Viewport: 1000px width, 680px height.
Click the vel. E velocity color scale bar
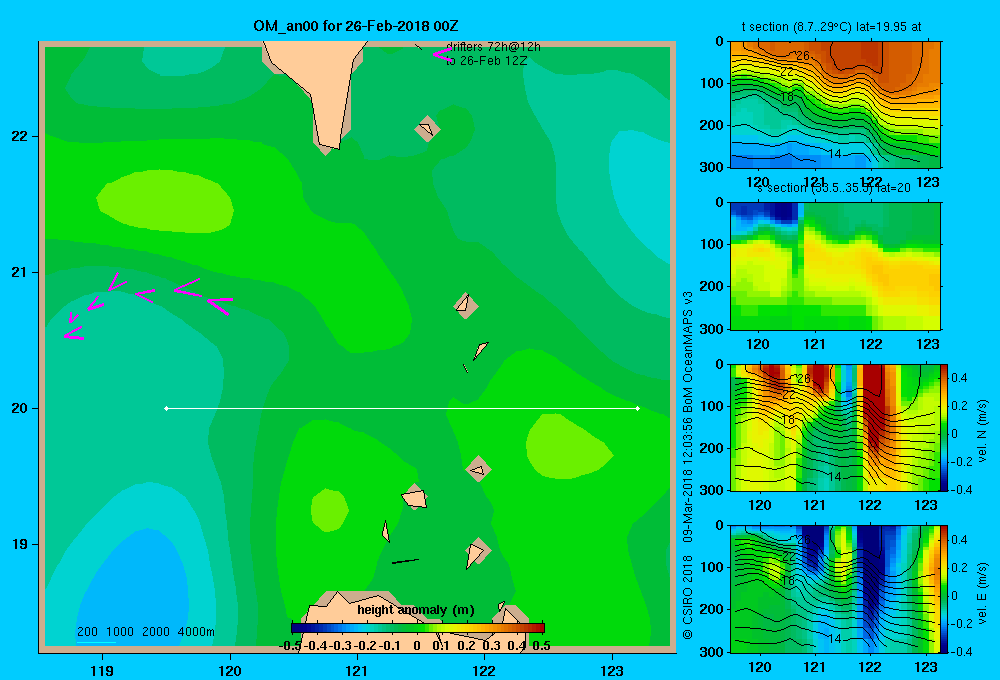coord(944,589)
